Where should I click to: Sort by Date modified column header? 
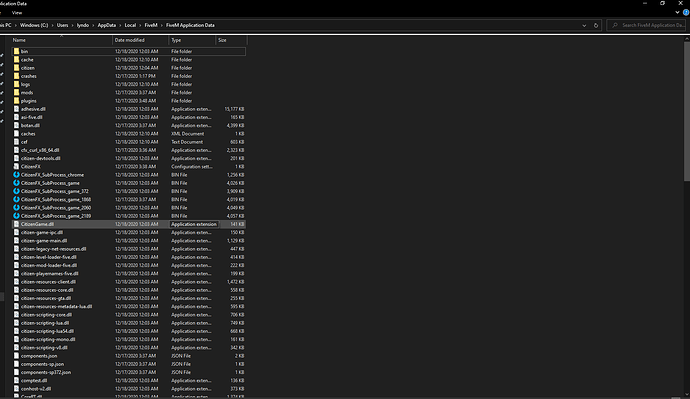point(140,40)
